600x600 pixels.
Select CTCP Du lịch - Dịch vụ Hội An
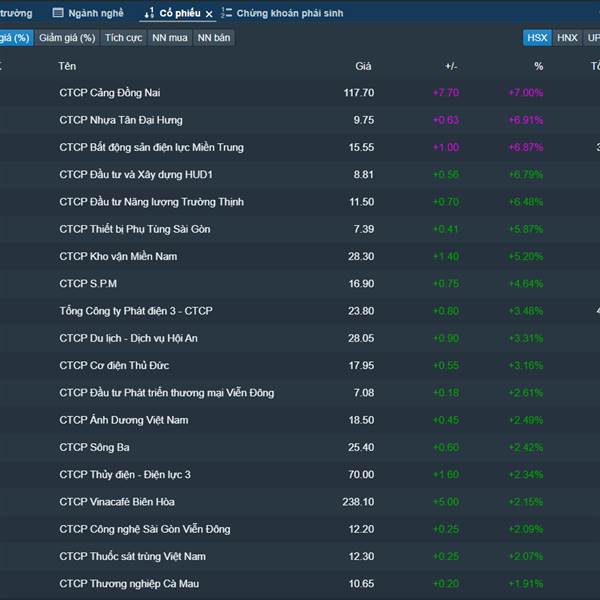coord(300,338)
